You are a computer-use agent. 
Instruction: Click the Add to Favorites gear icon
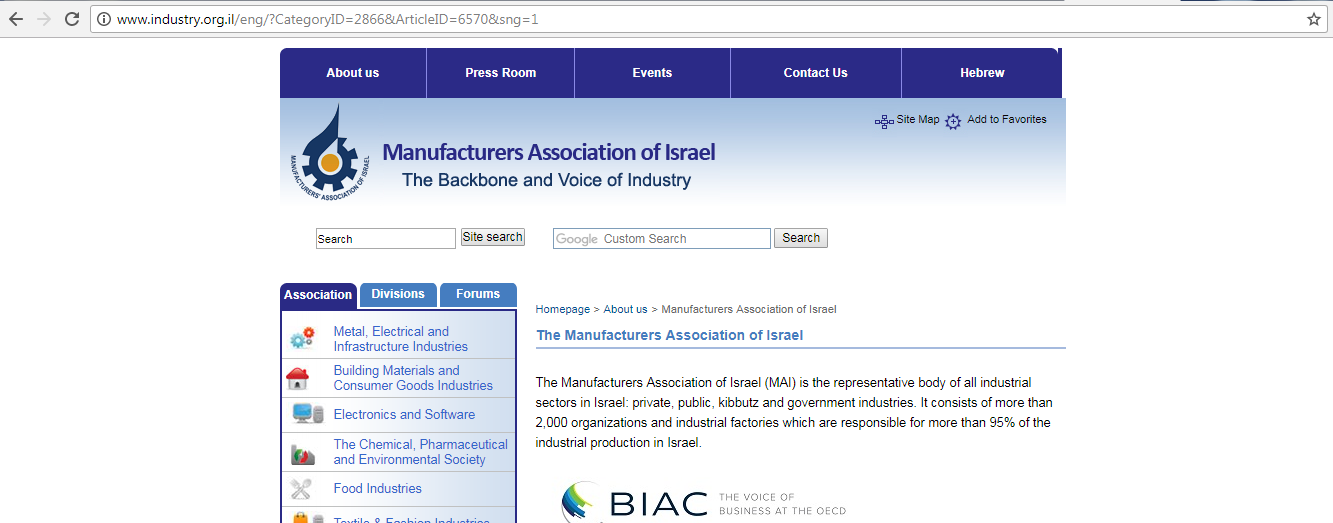click(953, 121)
